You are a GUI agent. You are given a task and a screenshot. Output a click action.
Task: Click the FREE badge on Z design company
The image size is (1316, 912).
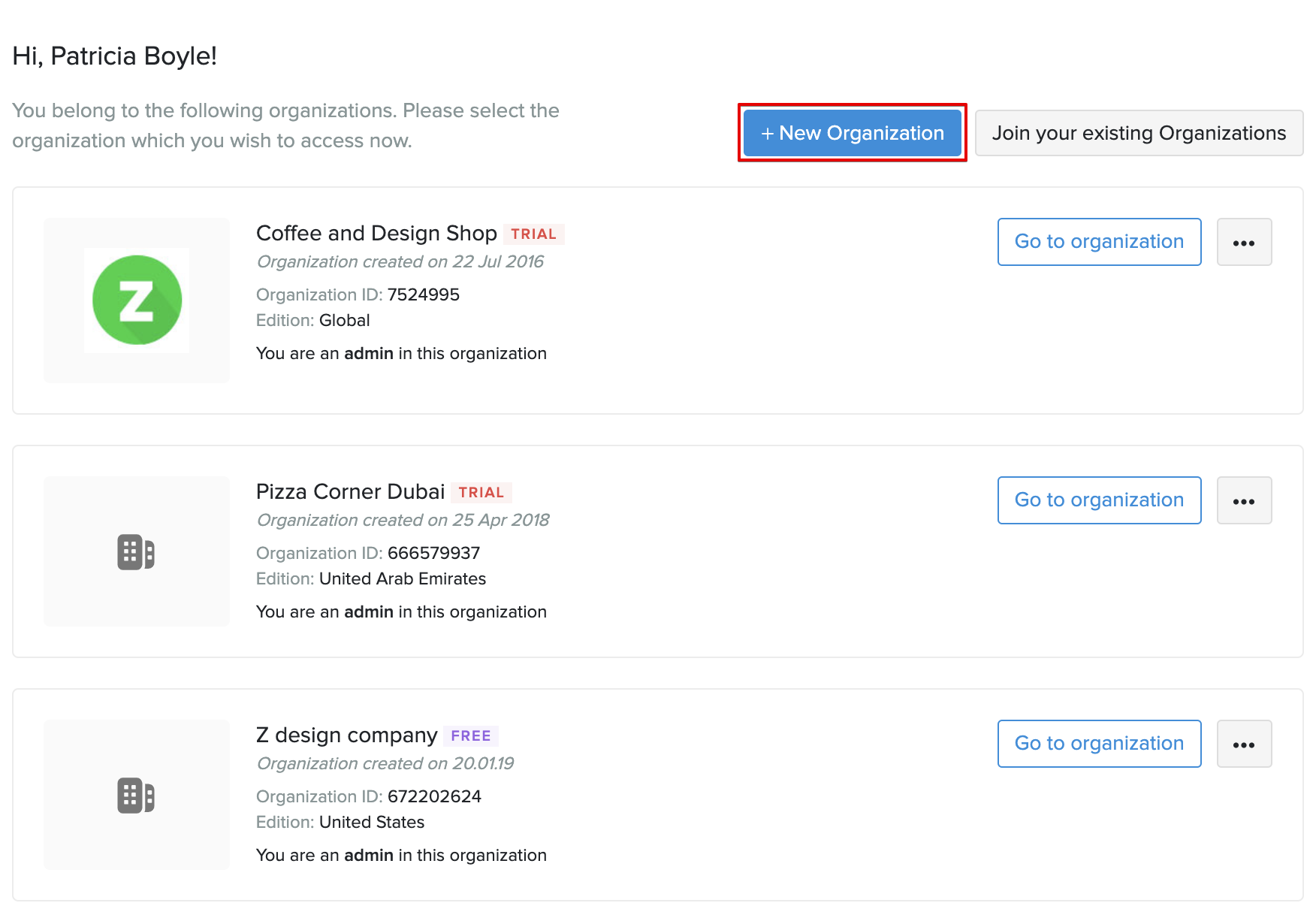click(470, 736)
